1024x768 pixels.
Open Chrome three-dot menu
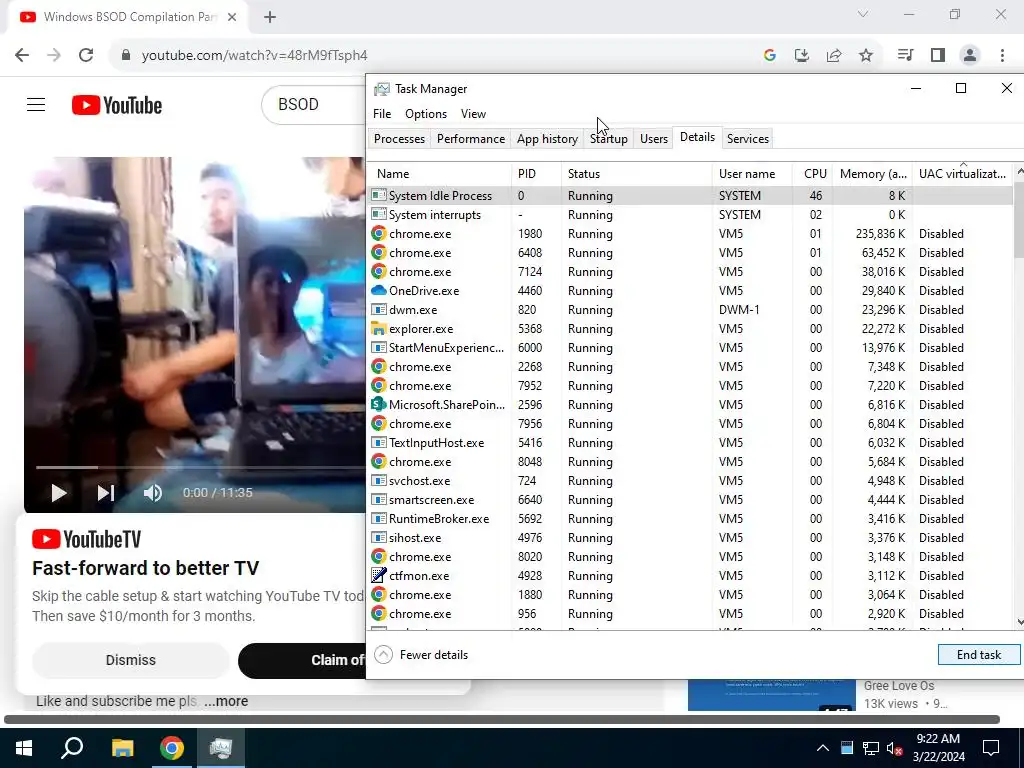click(x=1002, y=55)
